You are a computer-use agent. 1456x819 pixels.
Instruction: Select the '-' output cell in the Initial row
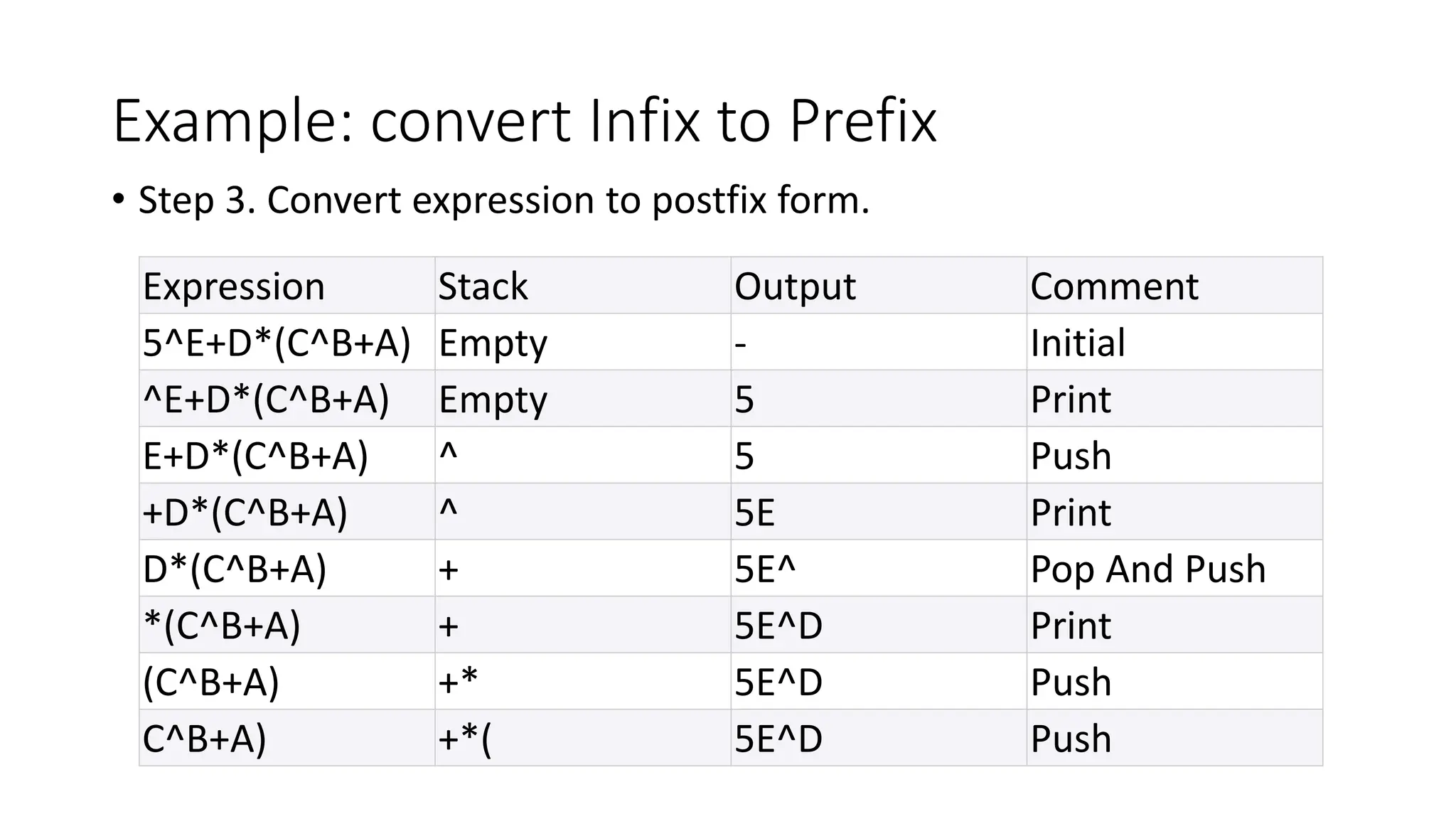click(x=879, y=342)
